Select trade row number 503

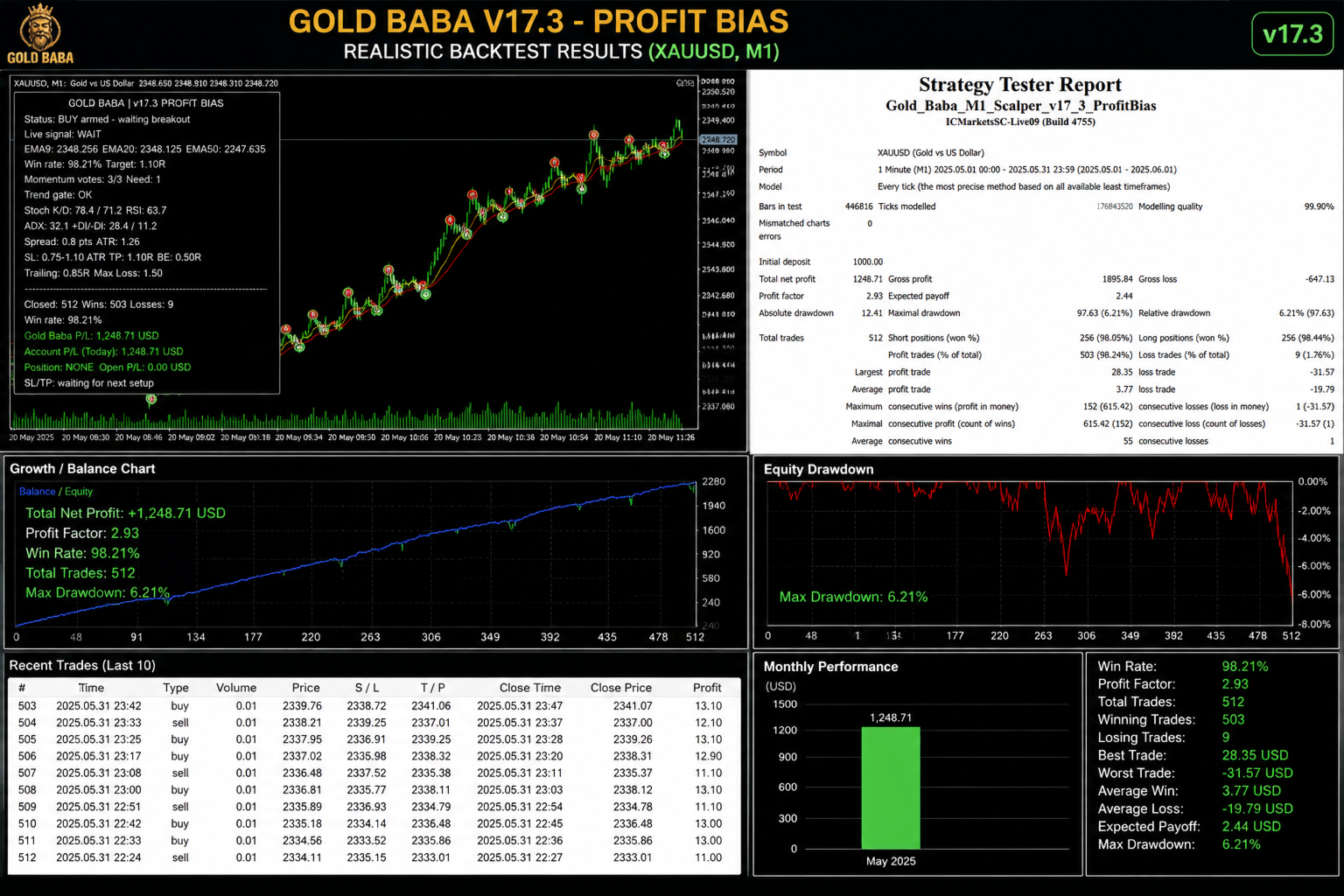[x=374, y=706]
